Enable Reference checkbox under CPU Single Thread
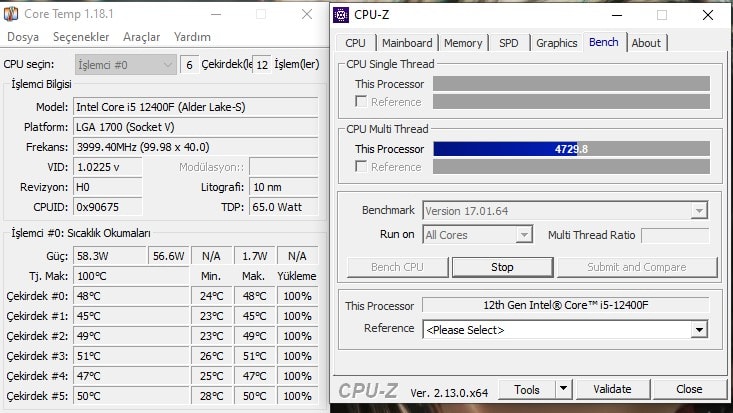This screenshot has height=413, width=733. [360, 101]
